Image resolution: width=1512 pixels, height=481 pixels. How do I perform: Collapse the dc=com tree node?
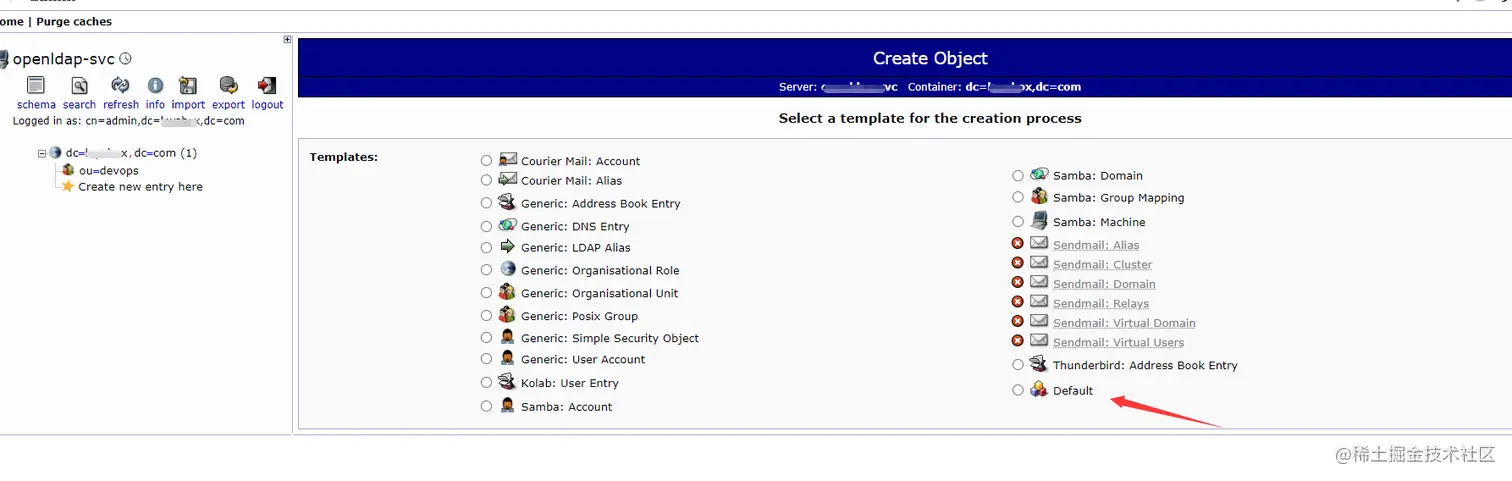(42, 153)
